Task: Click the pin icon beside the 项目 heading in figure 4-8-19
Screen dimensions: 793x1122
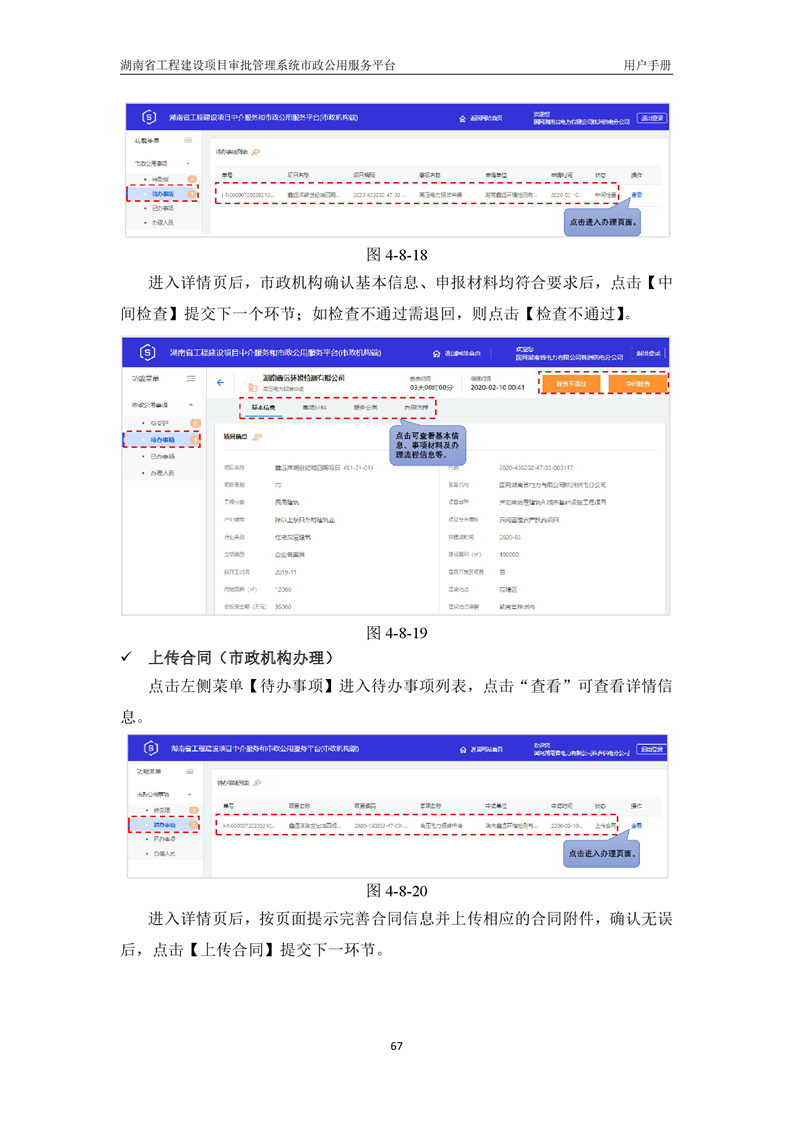Action: click(x=258, y=436)
